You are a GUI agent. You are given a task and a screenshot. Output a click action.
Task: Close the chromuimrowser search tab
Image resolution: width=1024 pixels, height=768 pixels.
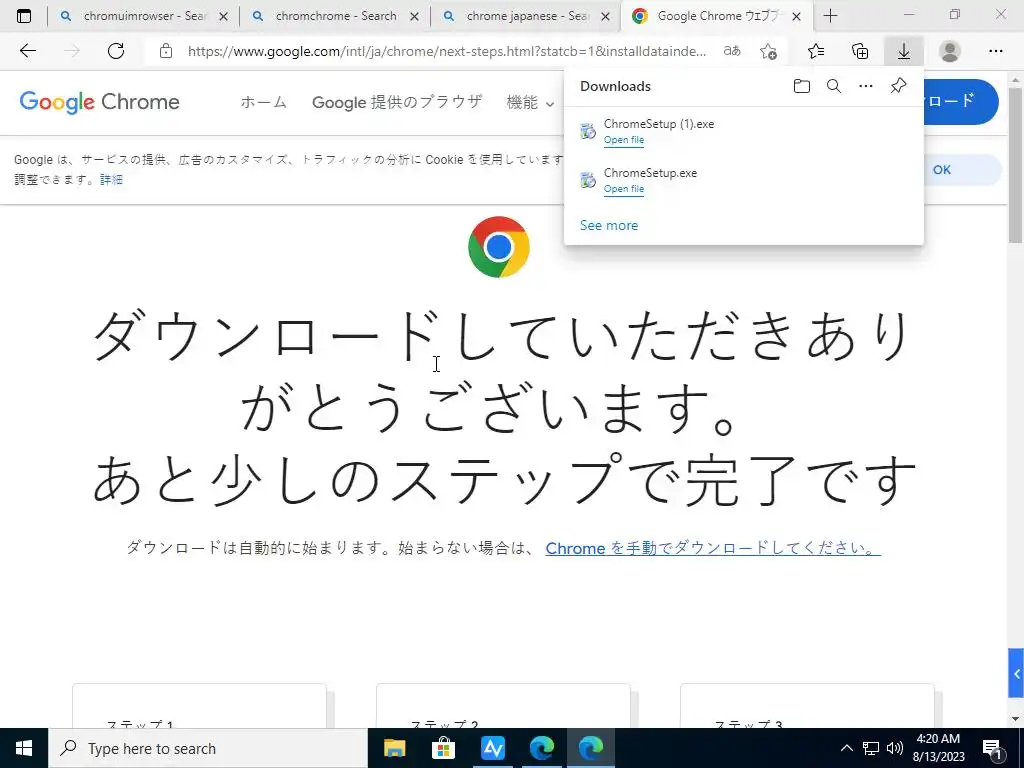click(x=223, y=17)
